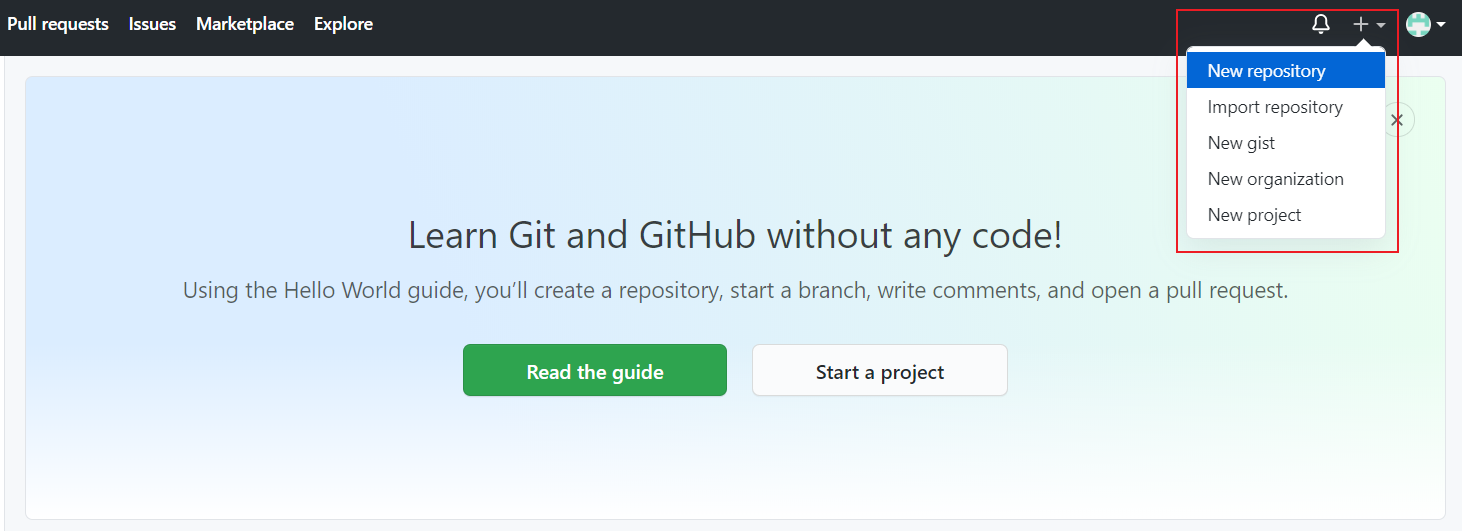This screenshot has width=1462, height=531.
Task: Select New gist in the menu
Action: pos(1241,143)
